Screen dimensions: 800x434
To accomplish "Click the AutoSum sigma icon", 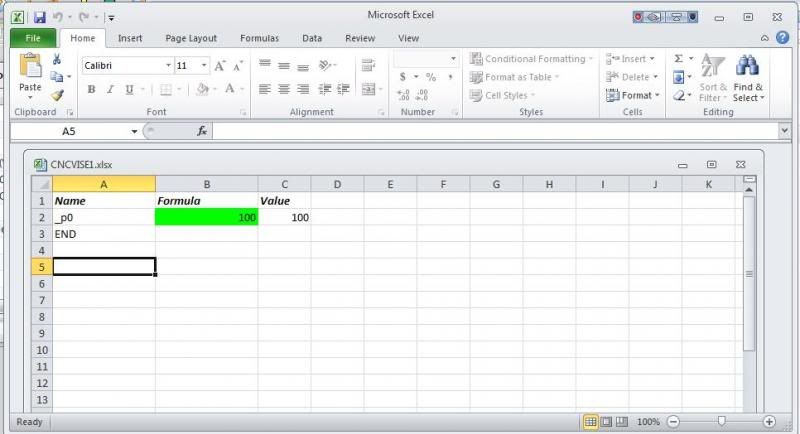I will tap(679, 59).
